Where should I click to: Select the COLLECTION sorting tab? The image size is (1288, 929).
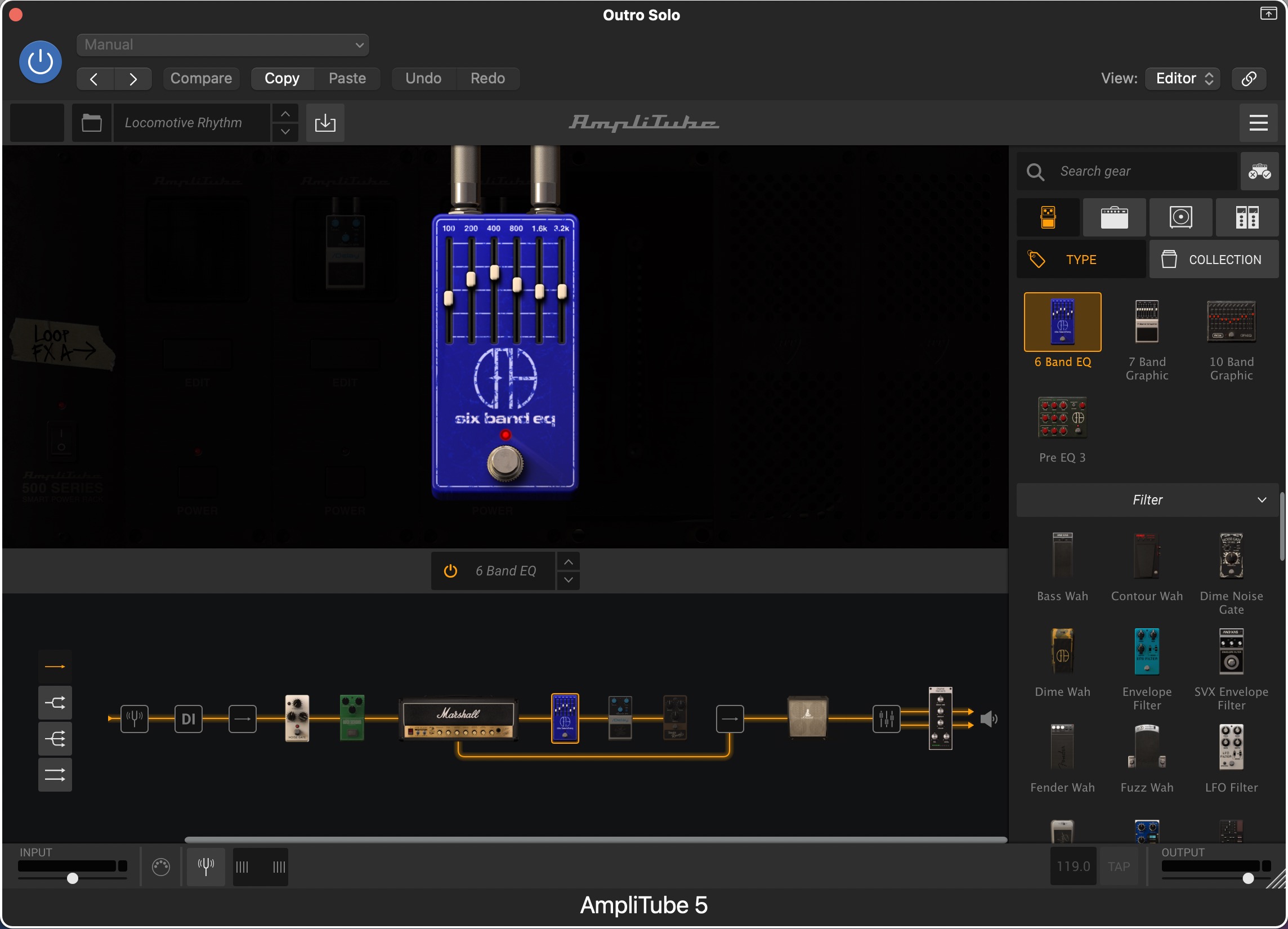pos(1214,260)
